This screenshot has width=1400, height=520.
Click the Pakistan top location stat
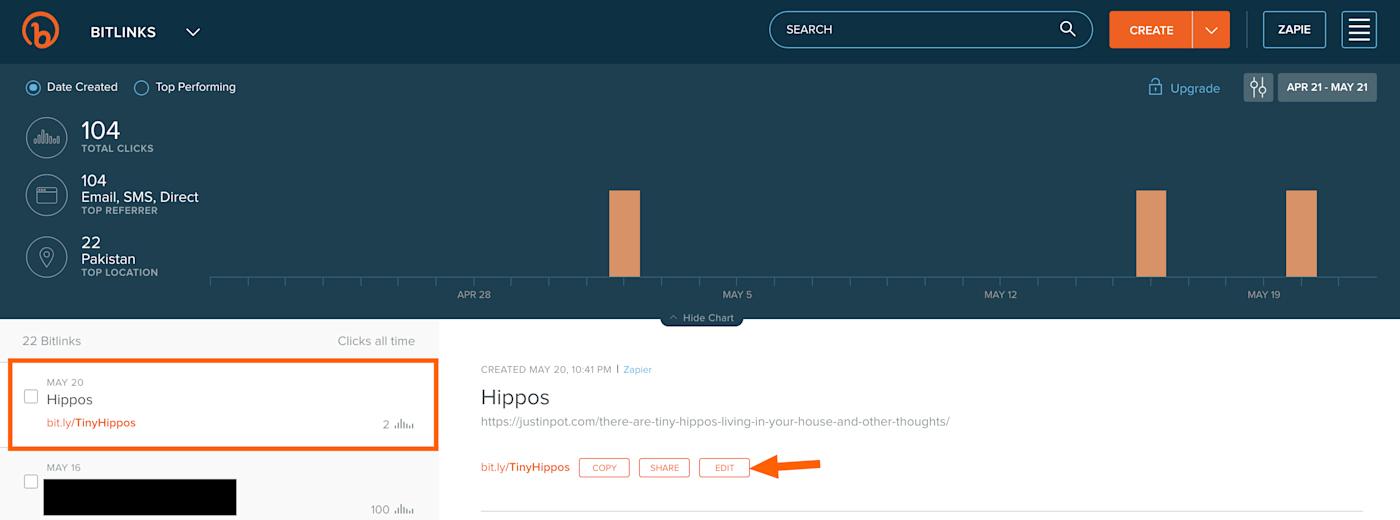[120, 257]
